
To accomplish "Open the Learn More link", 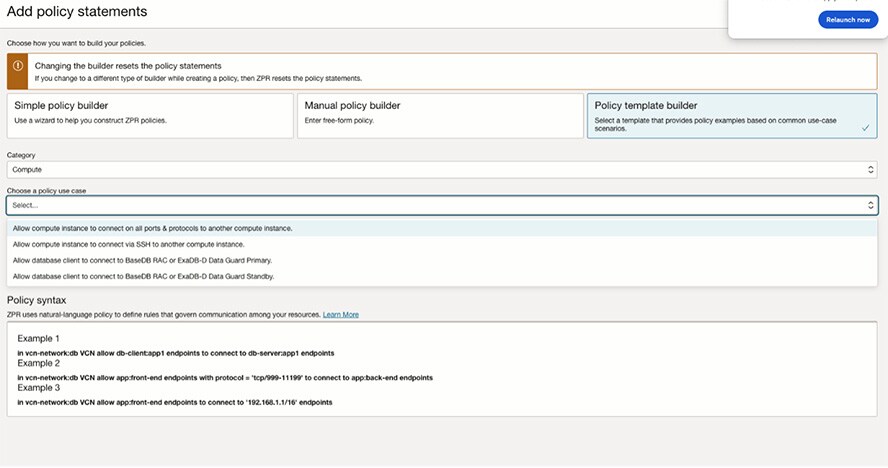I will click(340, 314).
